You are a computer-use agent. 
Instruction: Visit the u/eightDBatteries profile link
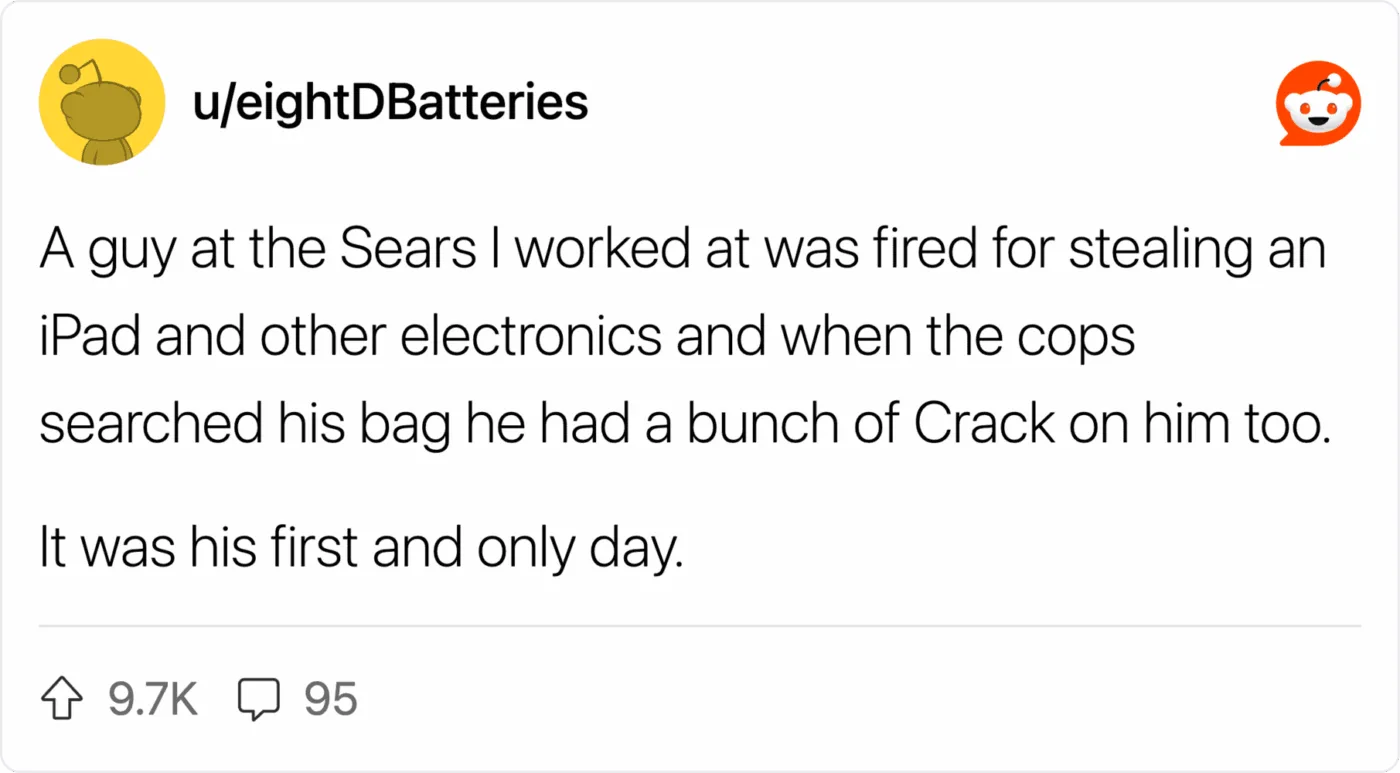point(391,102)
